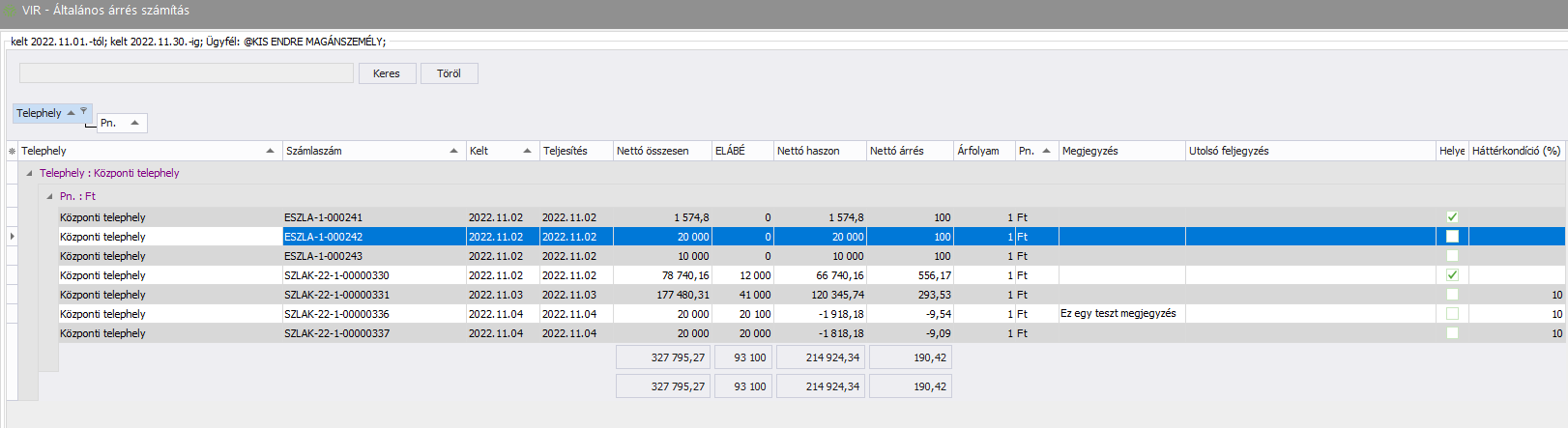Click the asterisk column chooser icon

(x=12, y=151)
